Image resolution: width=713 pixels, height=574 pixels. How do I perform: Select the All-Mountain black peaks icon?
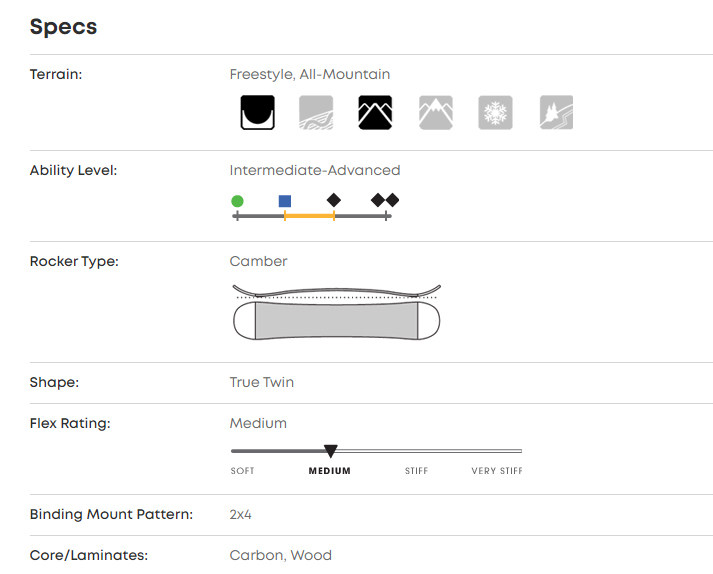coord(375,113)
